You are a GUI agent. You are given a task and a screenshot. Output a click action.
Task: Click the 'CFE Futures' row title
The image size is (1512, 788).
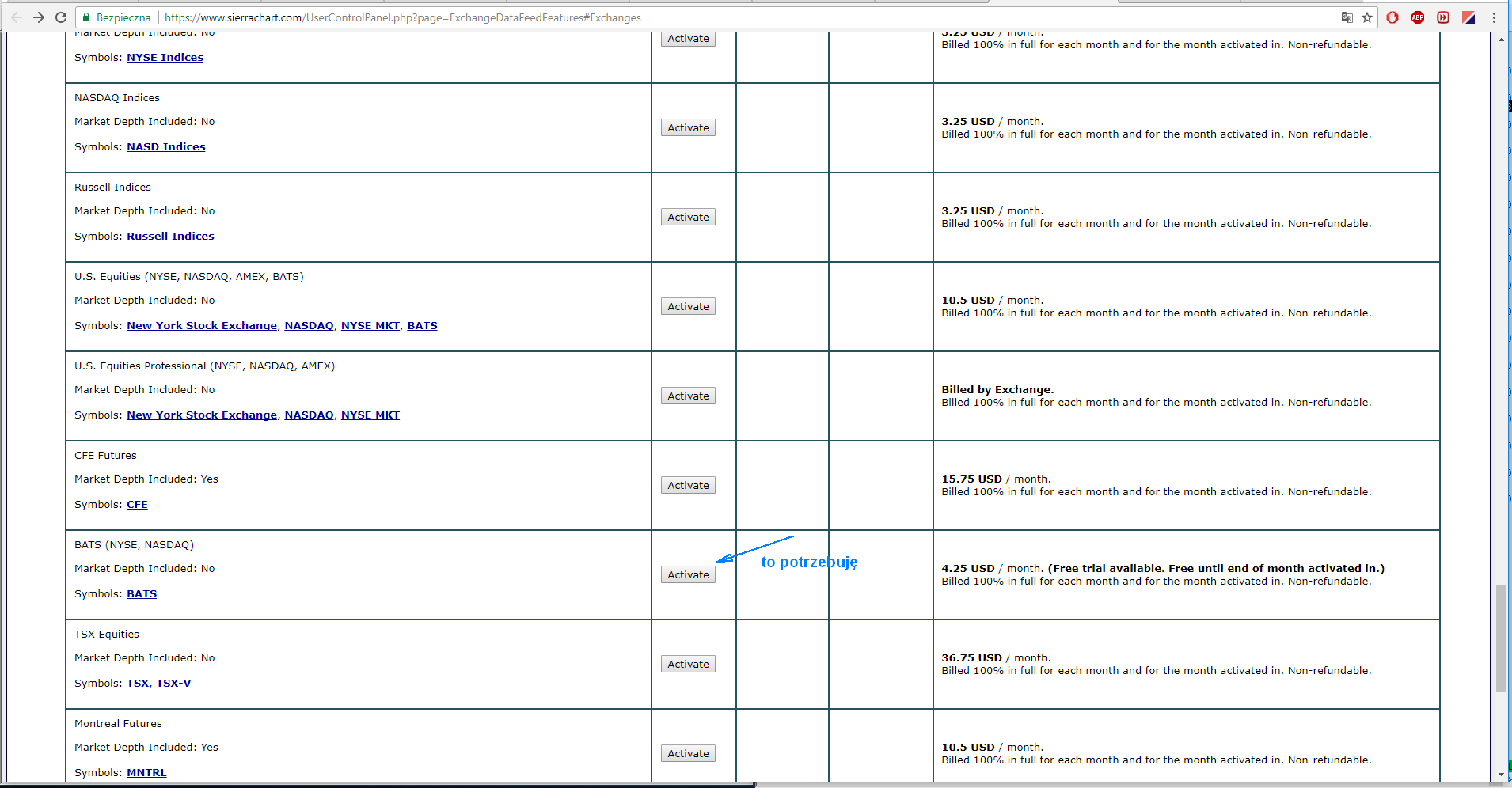pos(105,456)
